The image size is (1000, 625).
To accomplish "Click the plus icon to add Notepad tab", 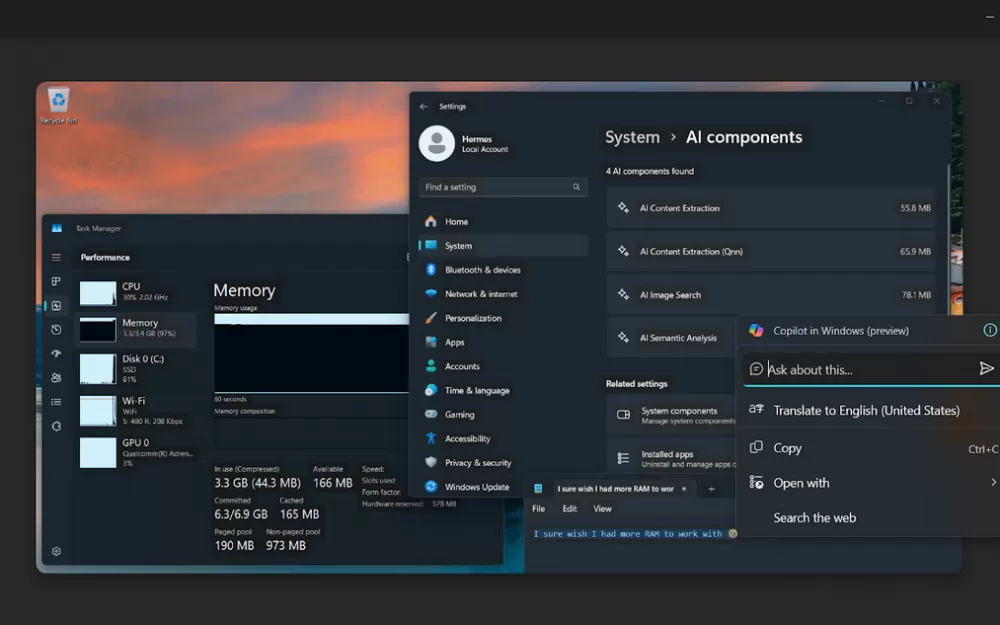I will coord(711,489).
